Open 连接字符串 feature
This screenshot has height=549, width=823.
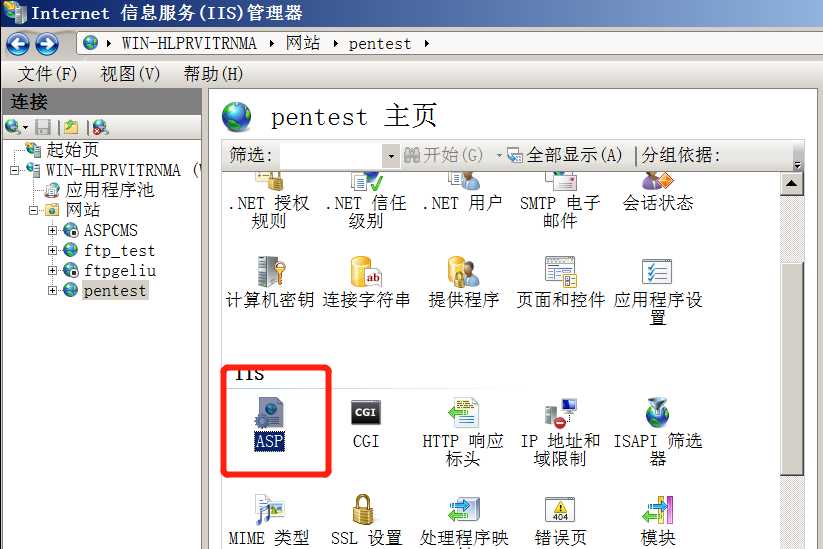[366, 282]
